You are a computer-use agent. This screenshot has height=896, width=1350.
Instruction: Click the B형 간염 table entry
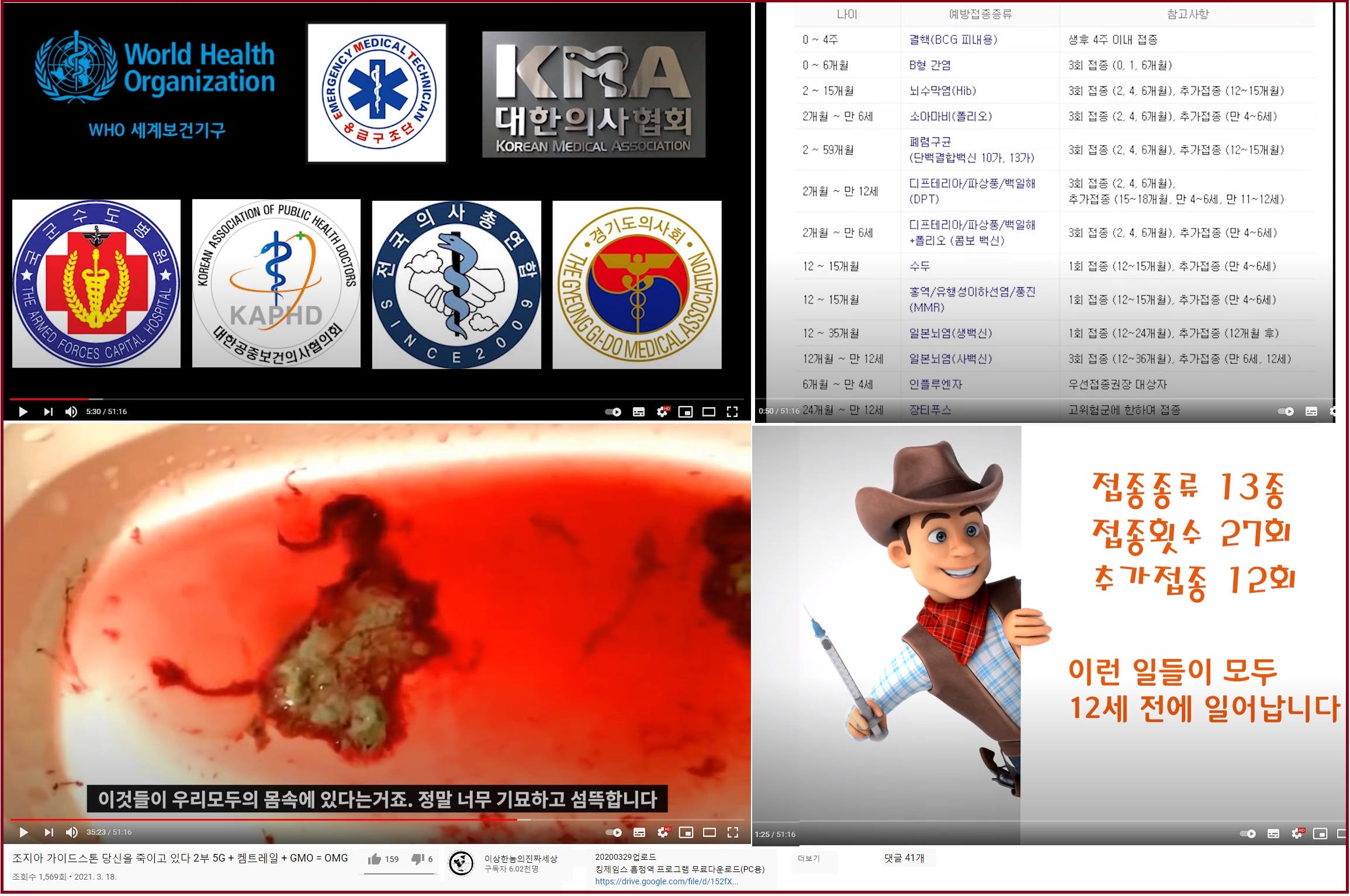click(x=930, y=65)
